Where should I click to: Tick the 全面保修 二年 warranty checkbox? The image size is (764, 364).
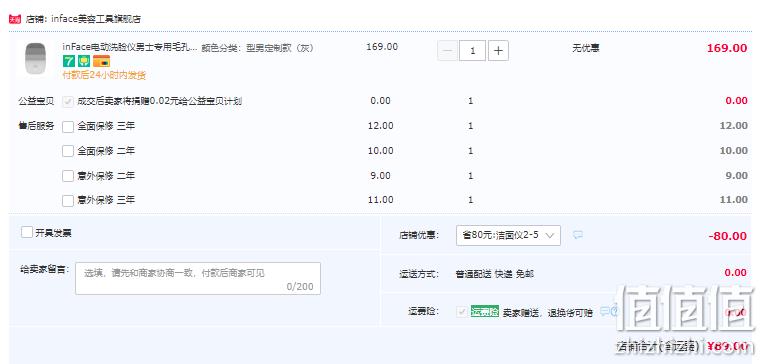(68, 151)
